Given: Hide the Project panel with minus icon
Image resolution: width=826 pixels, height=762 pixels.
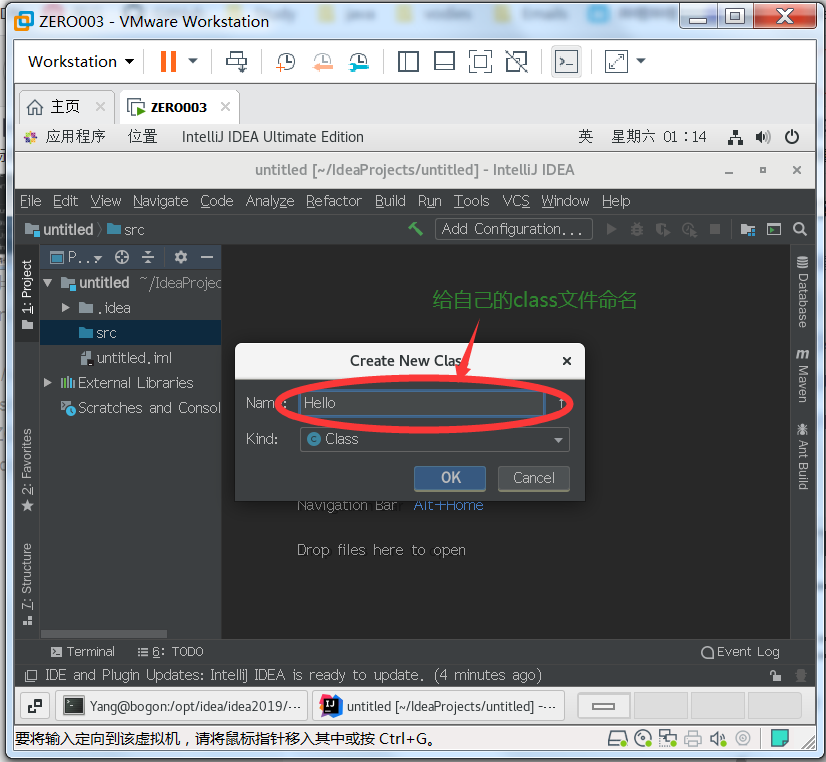Looking at the screenshot, I should click(x=207, y=257).
